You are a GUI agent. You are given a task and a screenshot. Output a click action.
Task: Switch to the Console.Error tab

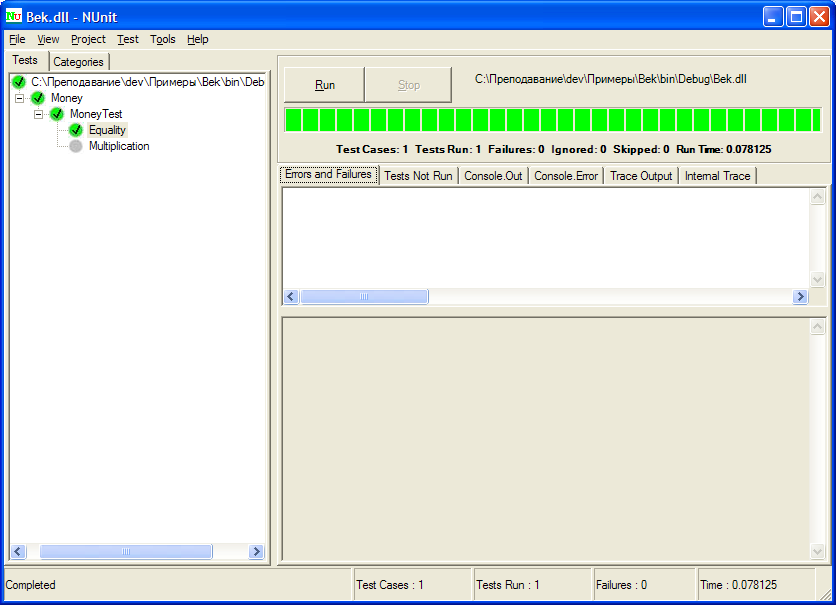click(x=566, y=176)
